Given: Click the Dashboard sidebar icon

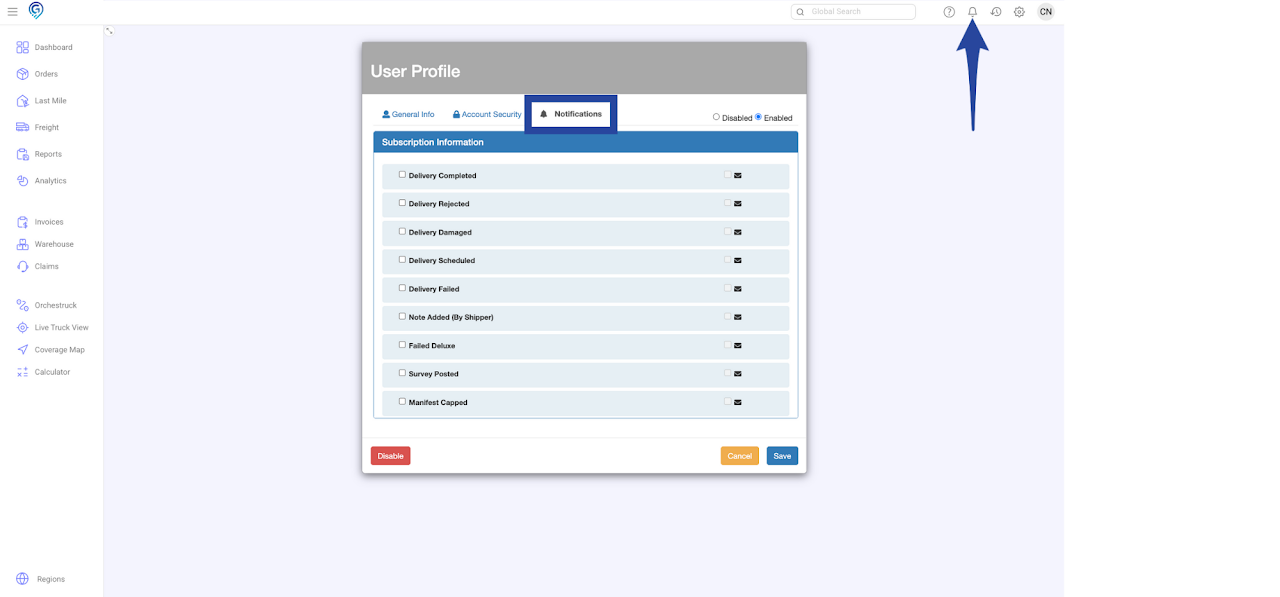Looking at the screenshot, I should click(23, 47).
